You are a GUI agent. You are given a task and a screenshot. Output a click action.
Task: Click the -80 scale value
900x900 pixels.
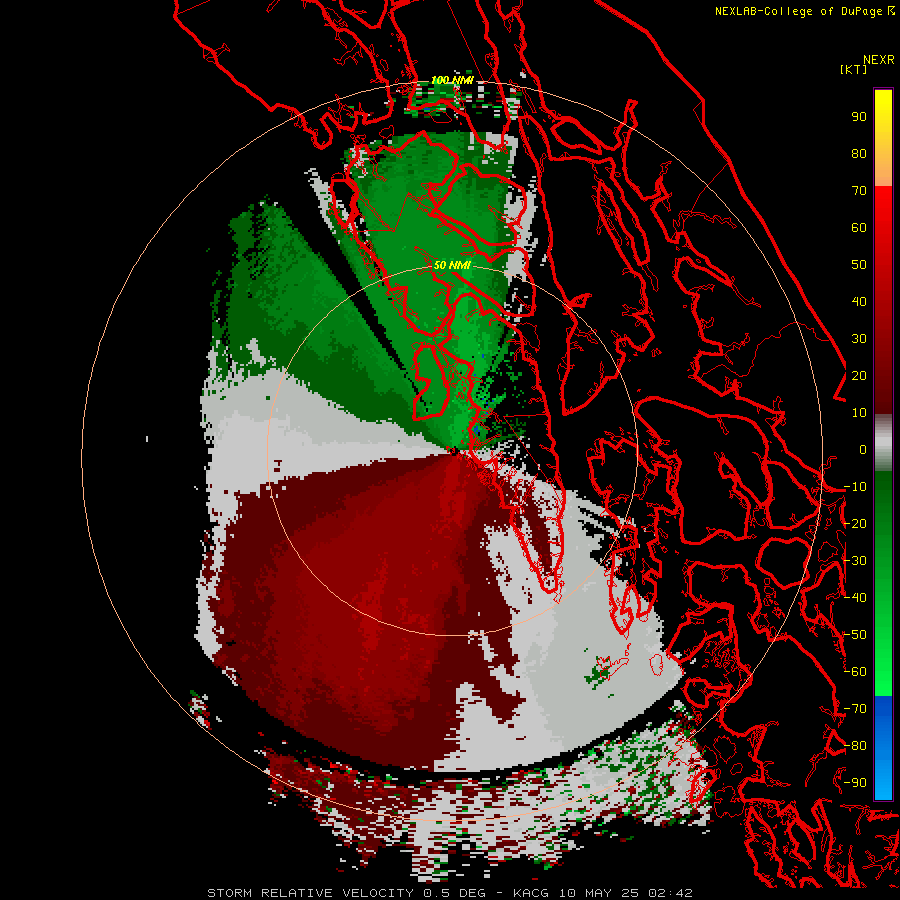point(855,746)
